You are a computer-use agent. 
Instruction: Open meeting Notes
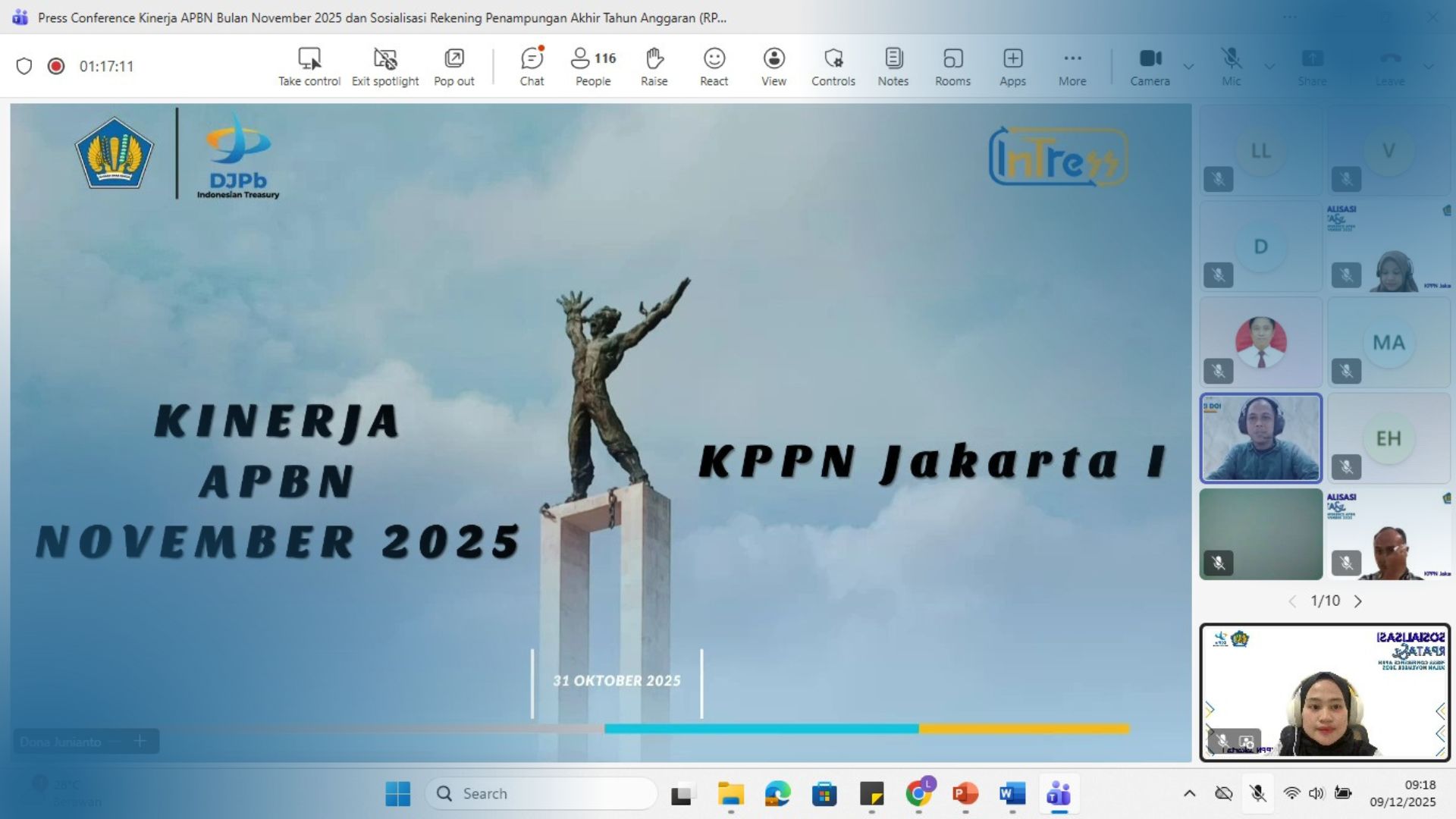pos(893,67)
